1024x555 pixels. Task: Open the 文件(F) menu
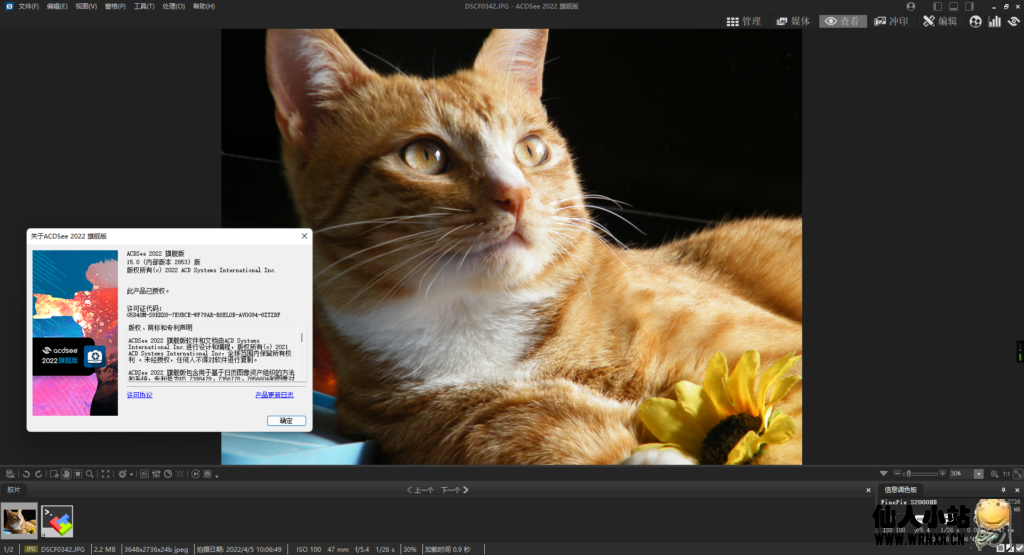point(28,6)
